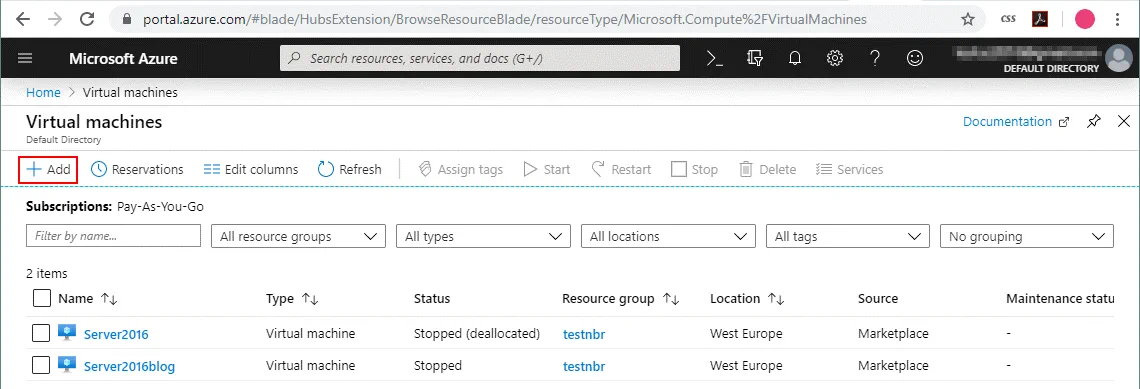Open Reservations
The height and width of the screenshot is (389, 1140).
pyautogui.click(x=137, y=169)
